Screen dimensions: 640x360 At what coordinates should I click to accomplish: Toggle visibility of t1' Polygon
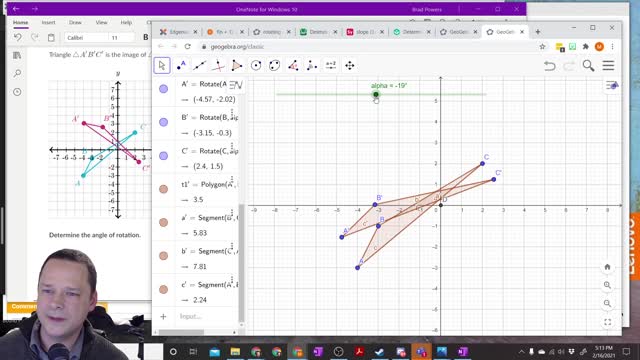tap(163, 189)
